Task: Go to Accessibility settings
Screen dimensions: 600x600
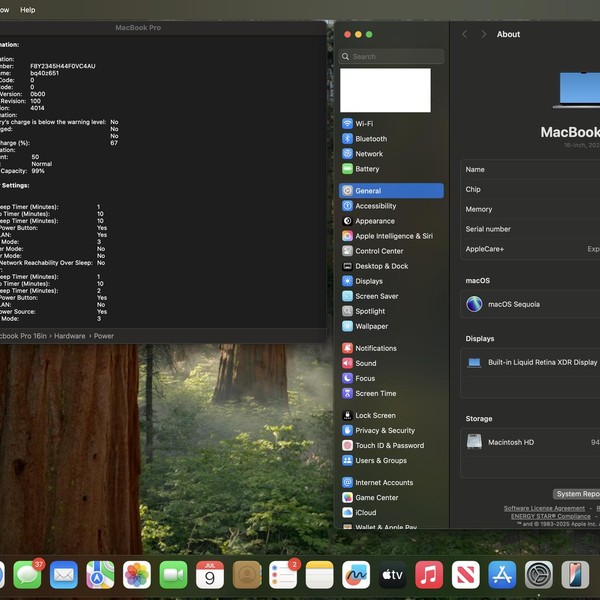Action: [x=375, y=206]
